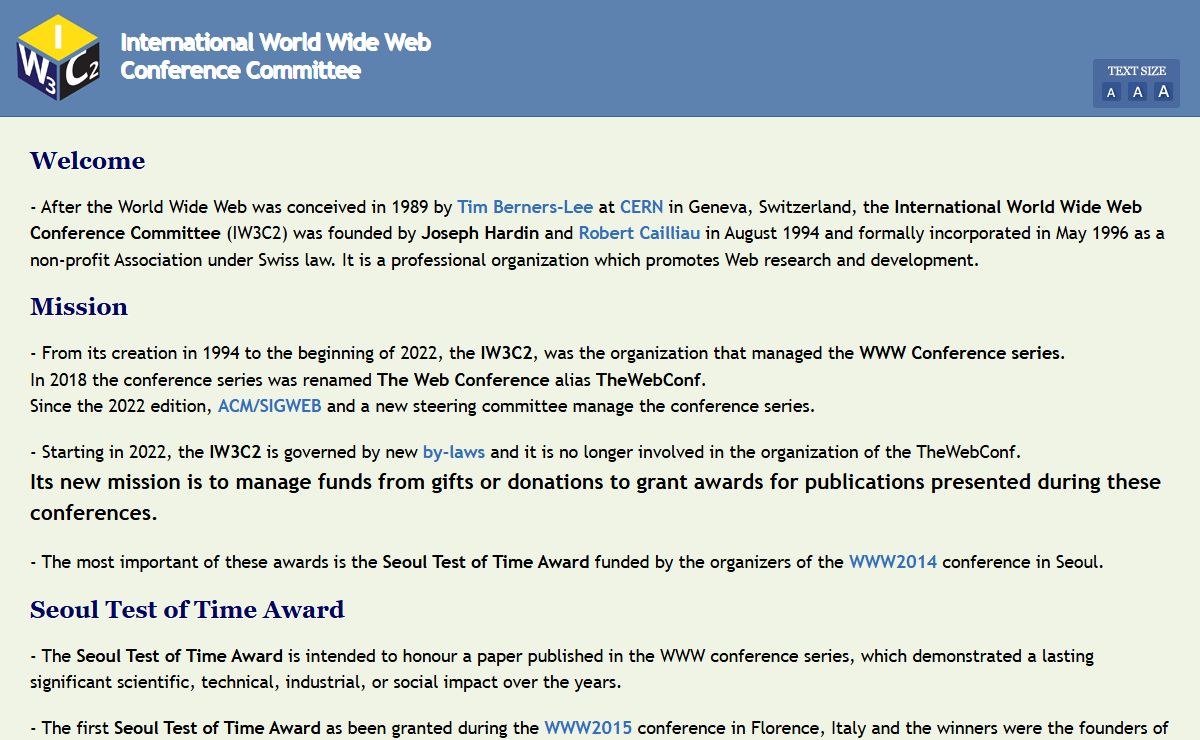Viewport: 1200px width, 740px height.
Task: Select the smallest text size A button
Action: [1111, 92]
